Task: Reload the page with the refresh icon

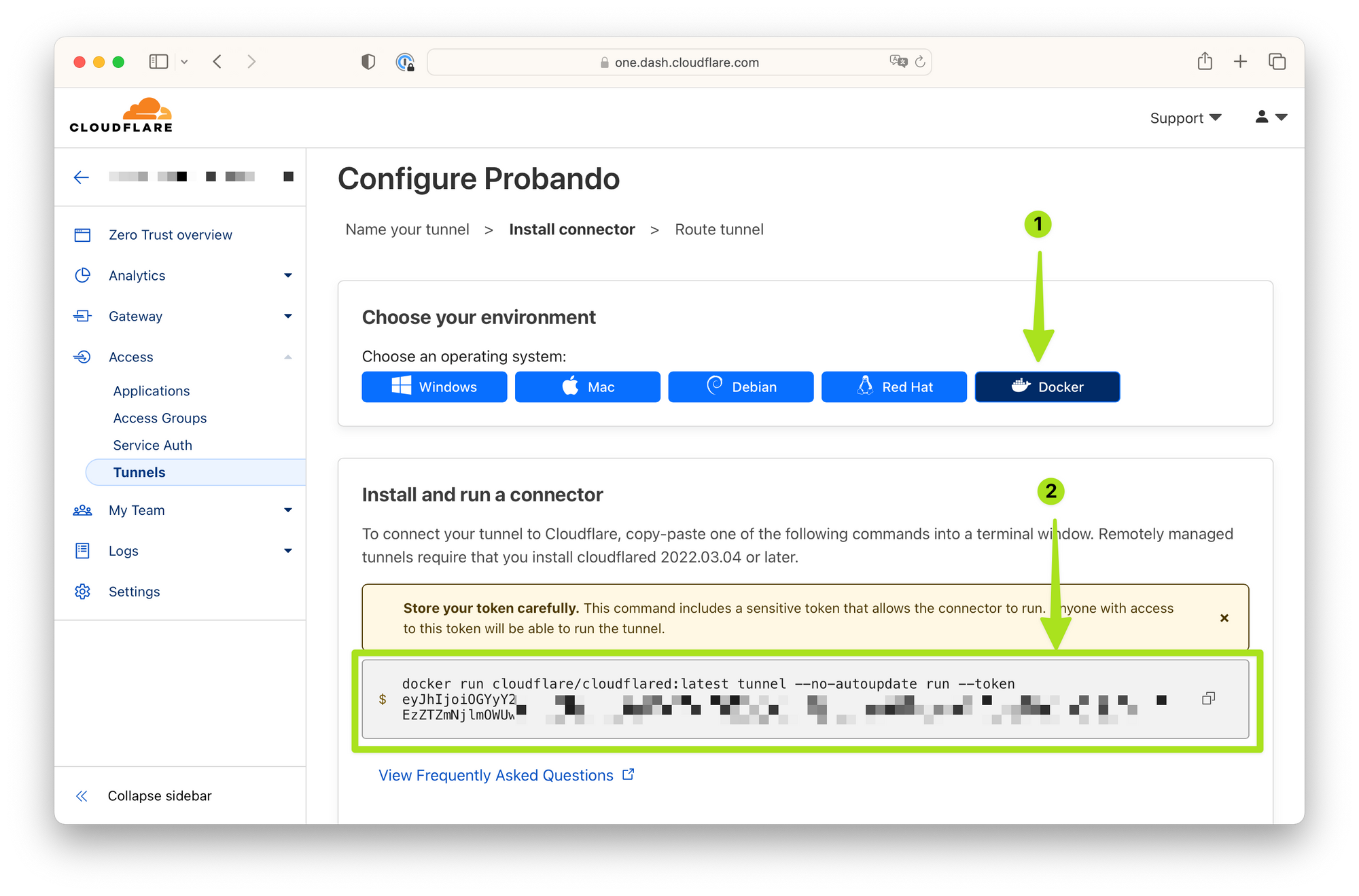Action: coord(920,62)
